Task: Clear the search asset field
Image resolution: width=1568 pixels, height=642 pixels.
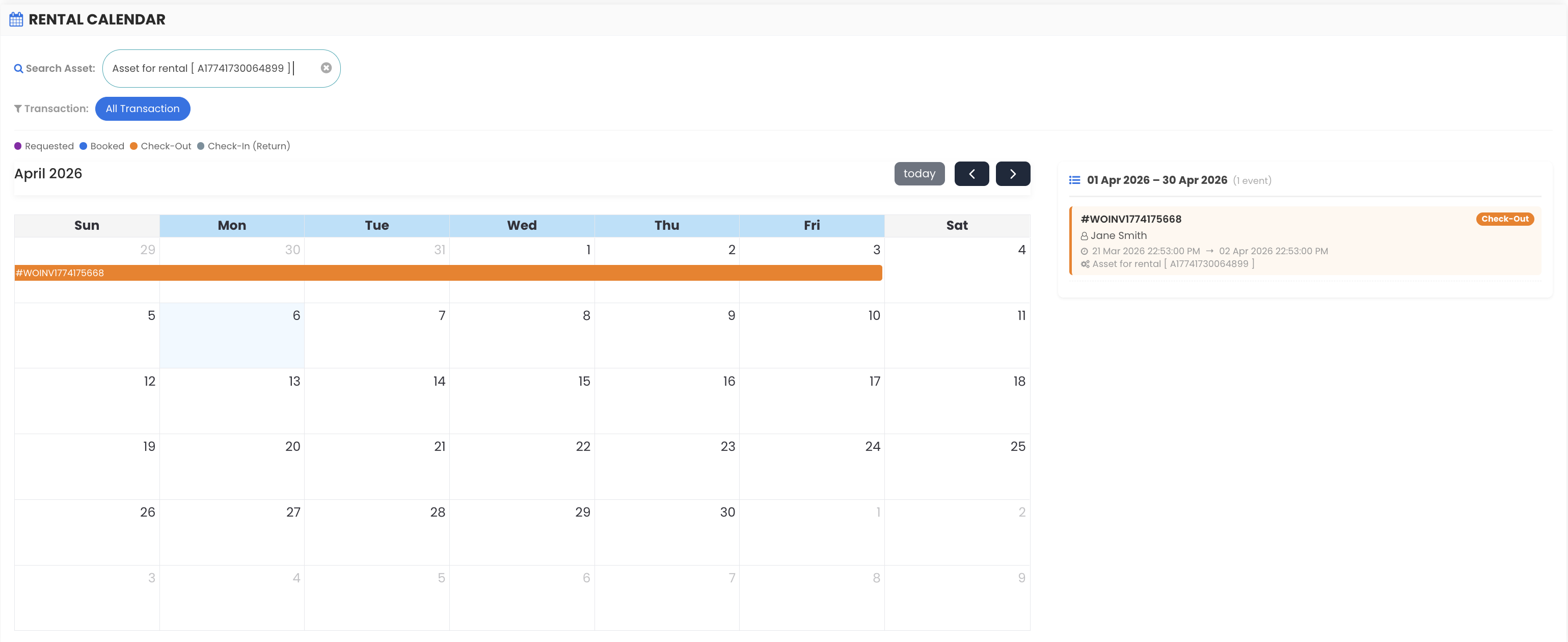Action: click(x=326, y=68)
